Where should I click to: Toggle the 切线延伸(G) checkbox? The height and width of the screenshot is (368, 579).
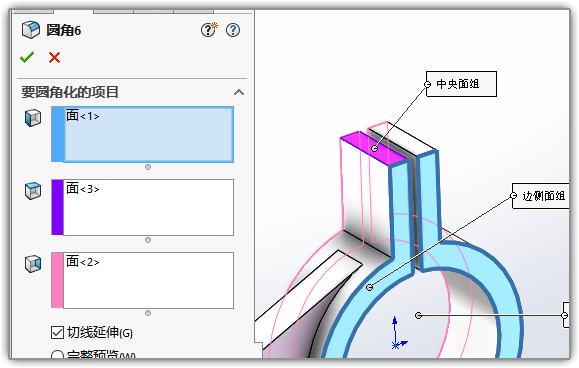tap(57, 332)
